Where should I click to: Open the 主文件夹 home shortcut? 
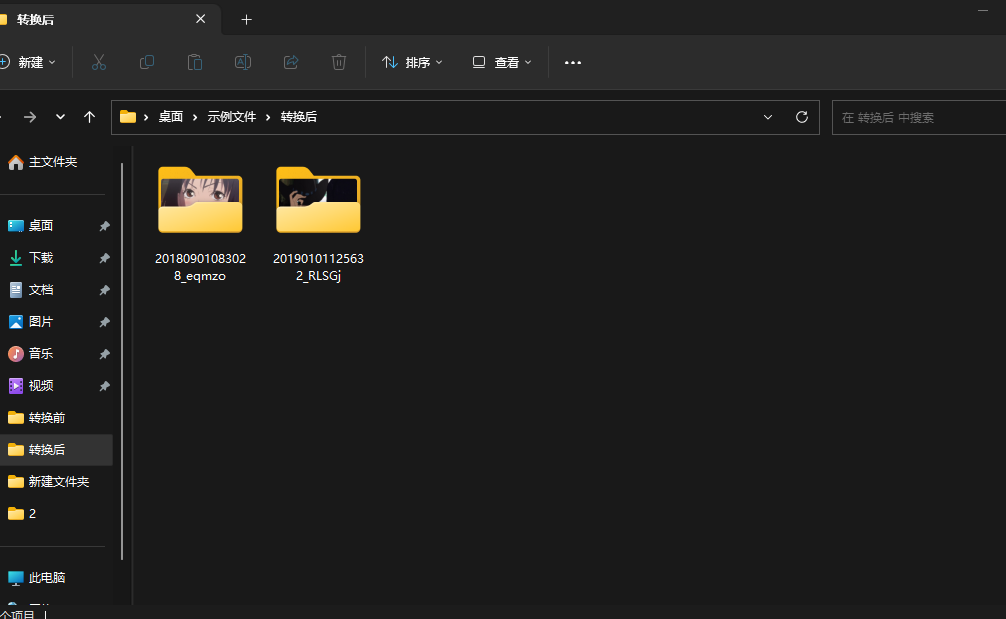tap(49, 161)
